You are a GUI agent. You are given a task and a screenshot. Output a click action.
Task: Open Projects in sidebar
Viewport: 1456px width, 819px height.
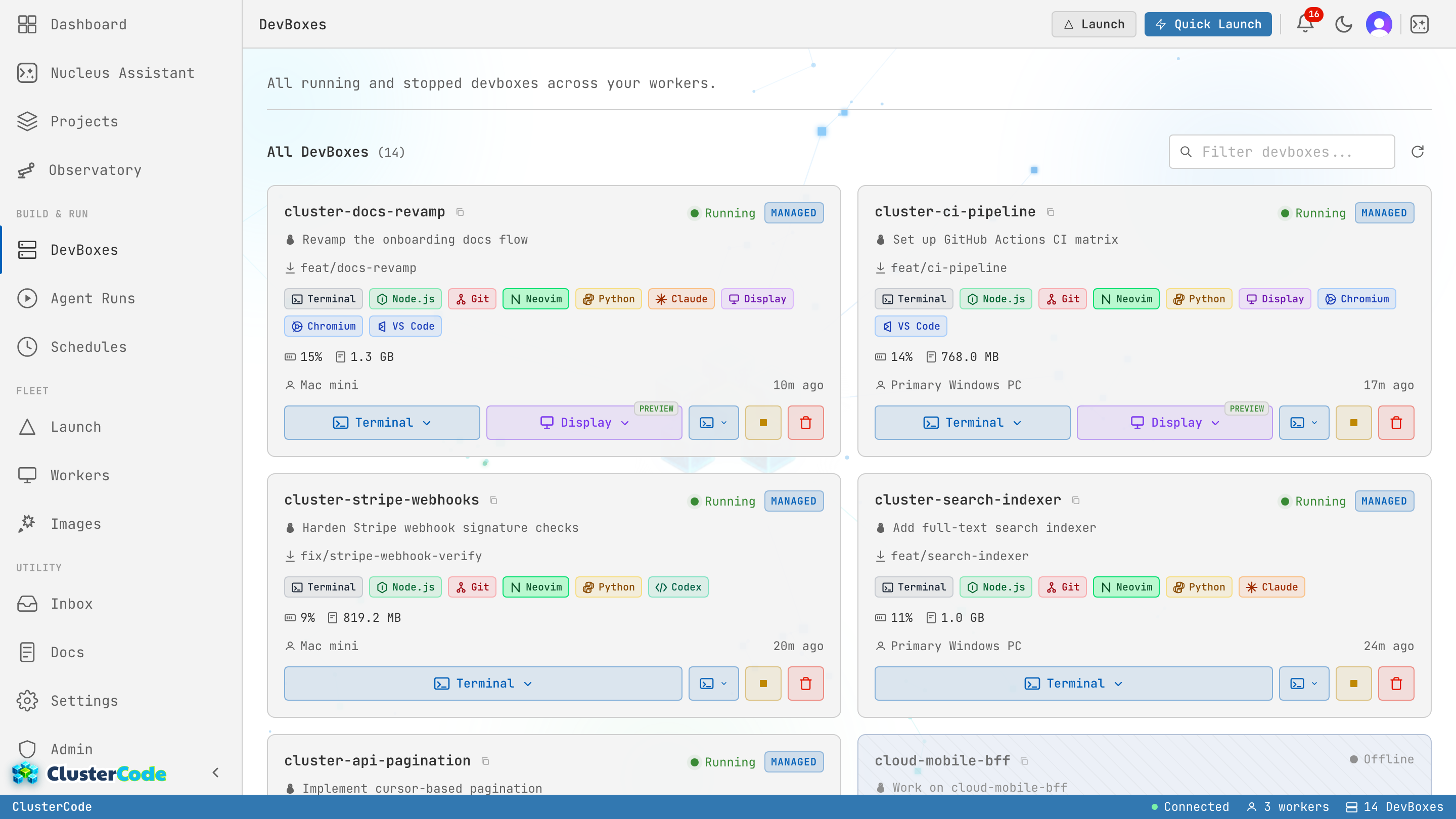pyautogui.click(x=121, y=121)
